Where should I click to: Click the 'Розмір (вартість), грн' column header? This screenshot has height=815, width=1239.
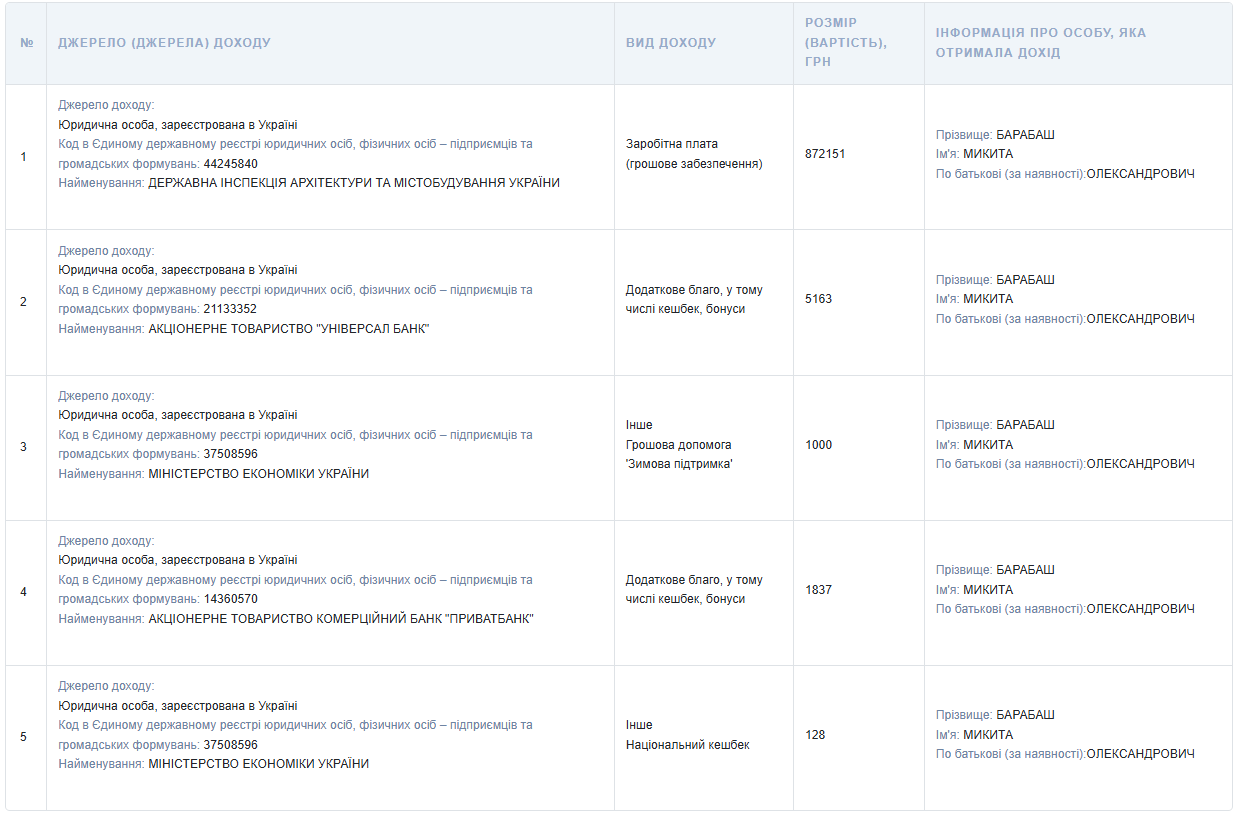845,42
